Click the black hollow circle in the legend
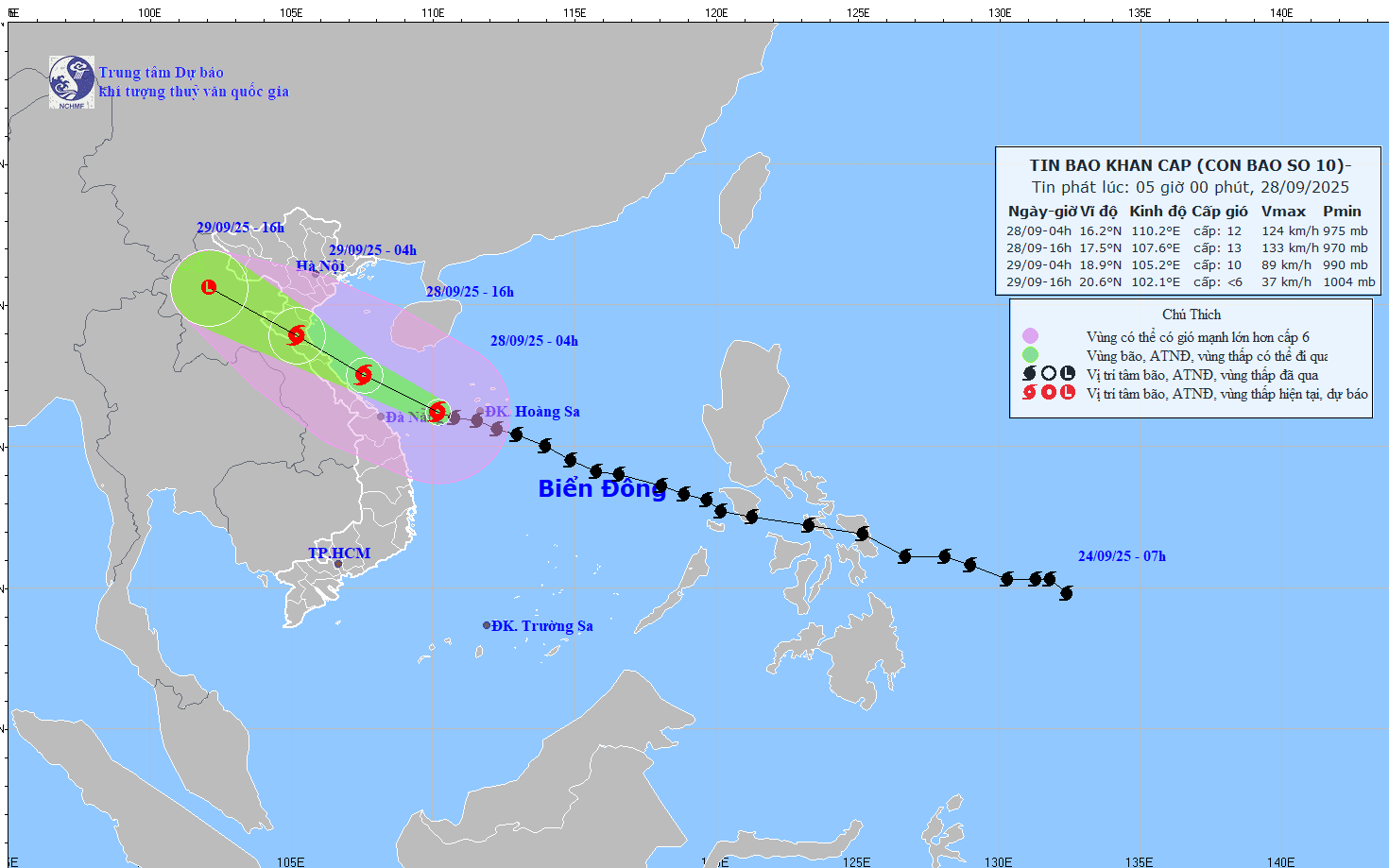This screenshot has height=868, width=1389. pyautogui.click(x=1049, y=374)
